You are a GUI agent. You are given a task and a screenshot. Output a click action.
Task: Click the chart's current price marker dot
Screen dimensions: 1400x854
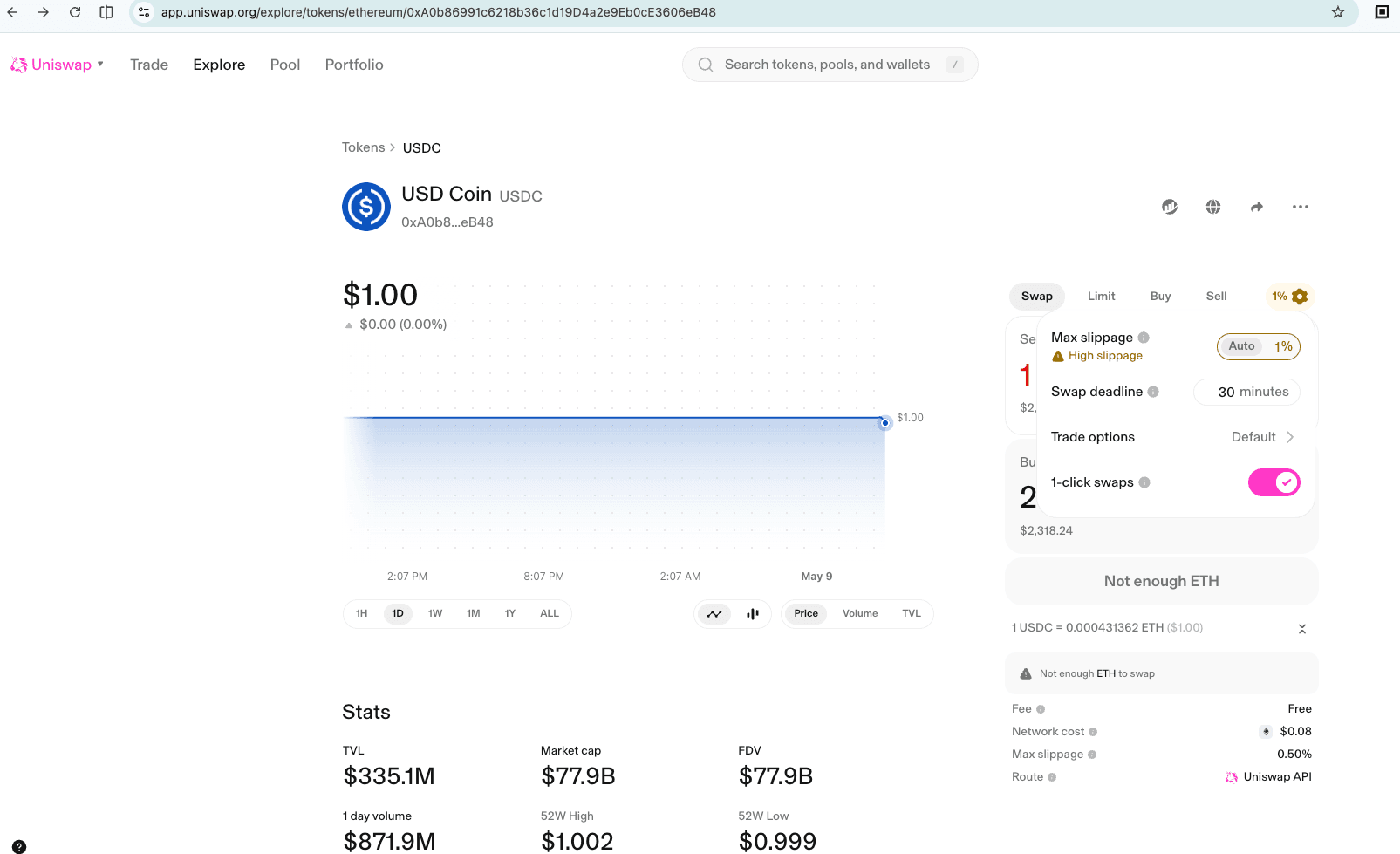(885, 423)
